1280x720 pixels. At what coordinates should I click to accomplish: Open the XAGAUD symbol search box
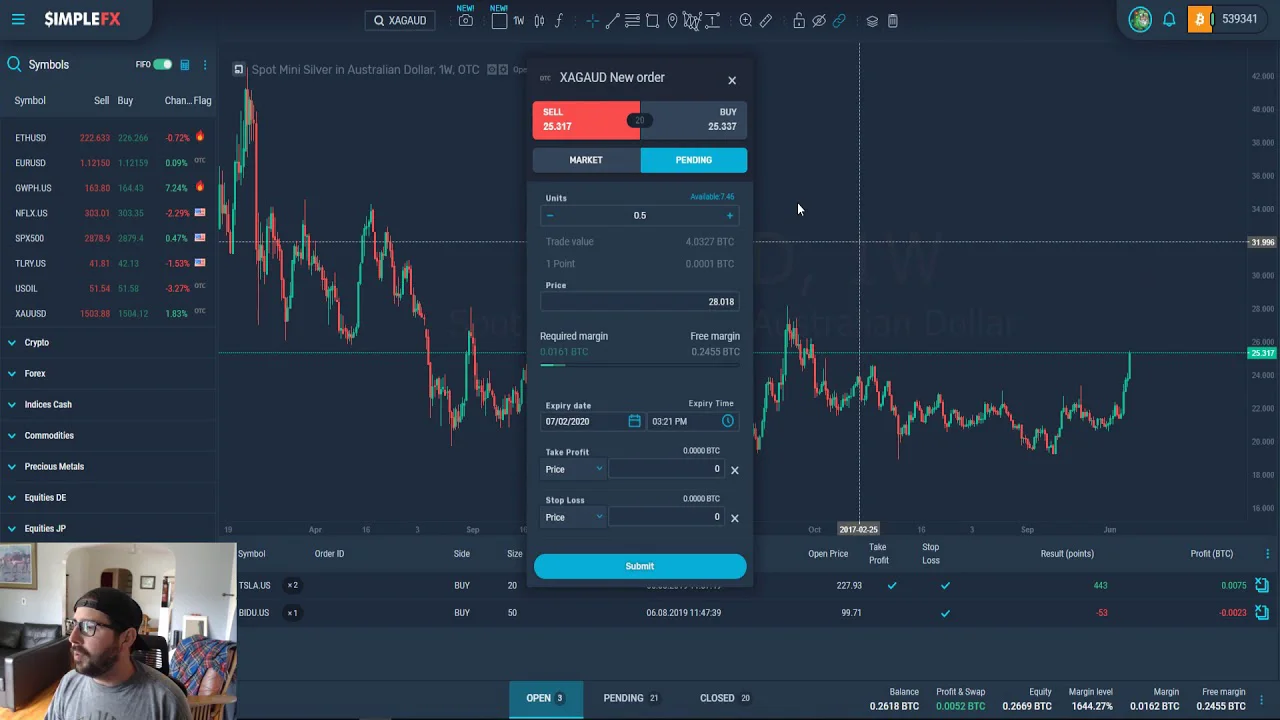(400, 20)
